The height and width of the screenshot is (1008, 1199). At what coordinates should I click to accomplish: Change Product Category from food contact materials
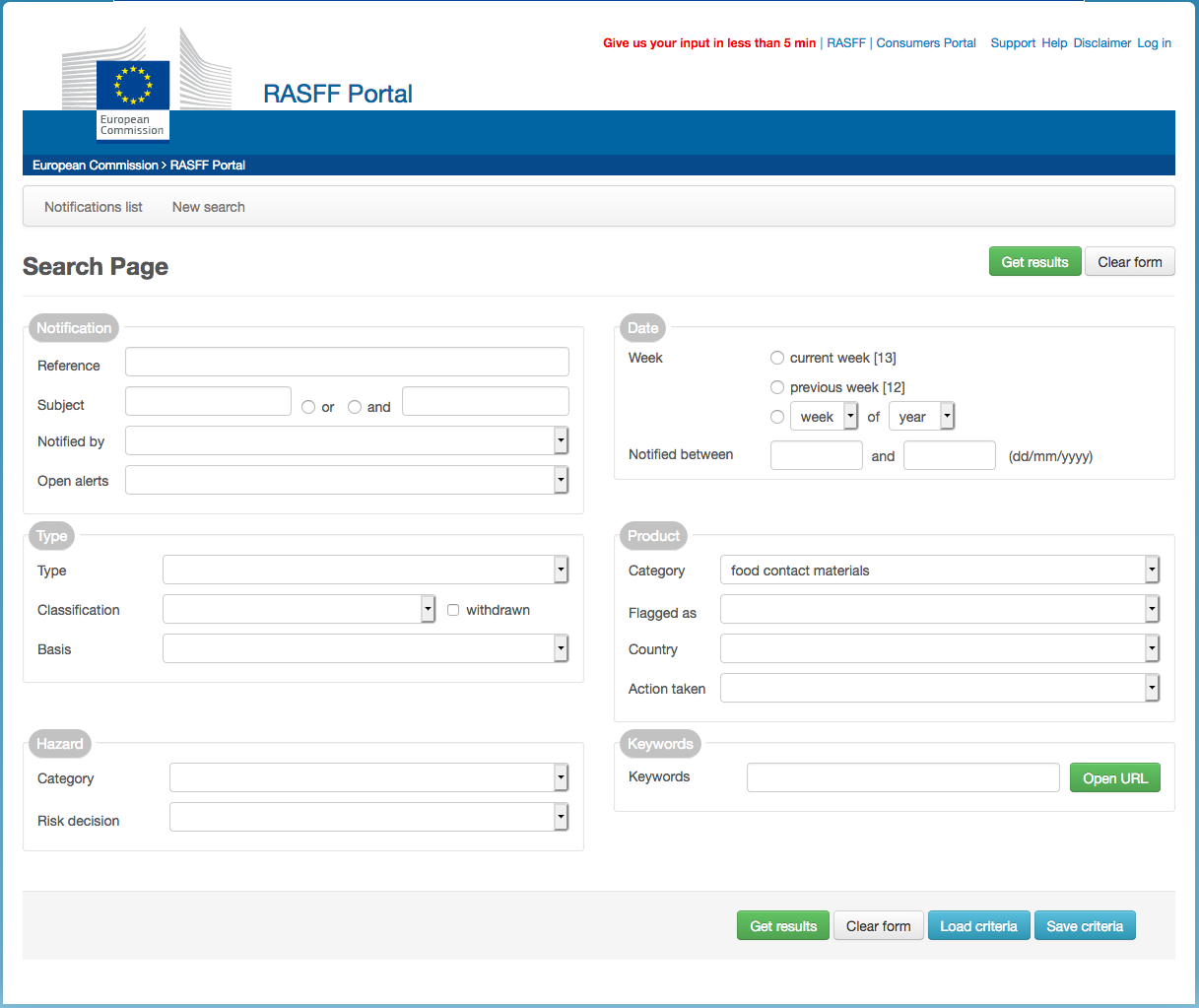[x=940, y=570]
